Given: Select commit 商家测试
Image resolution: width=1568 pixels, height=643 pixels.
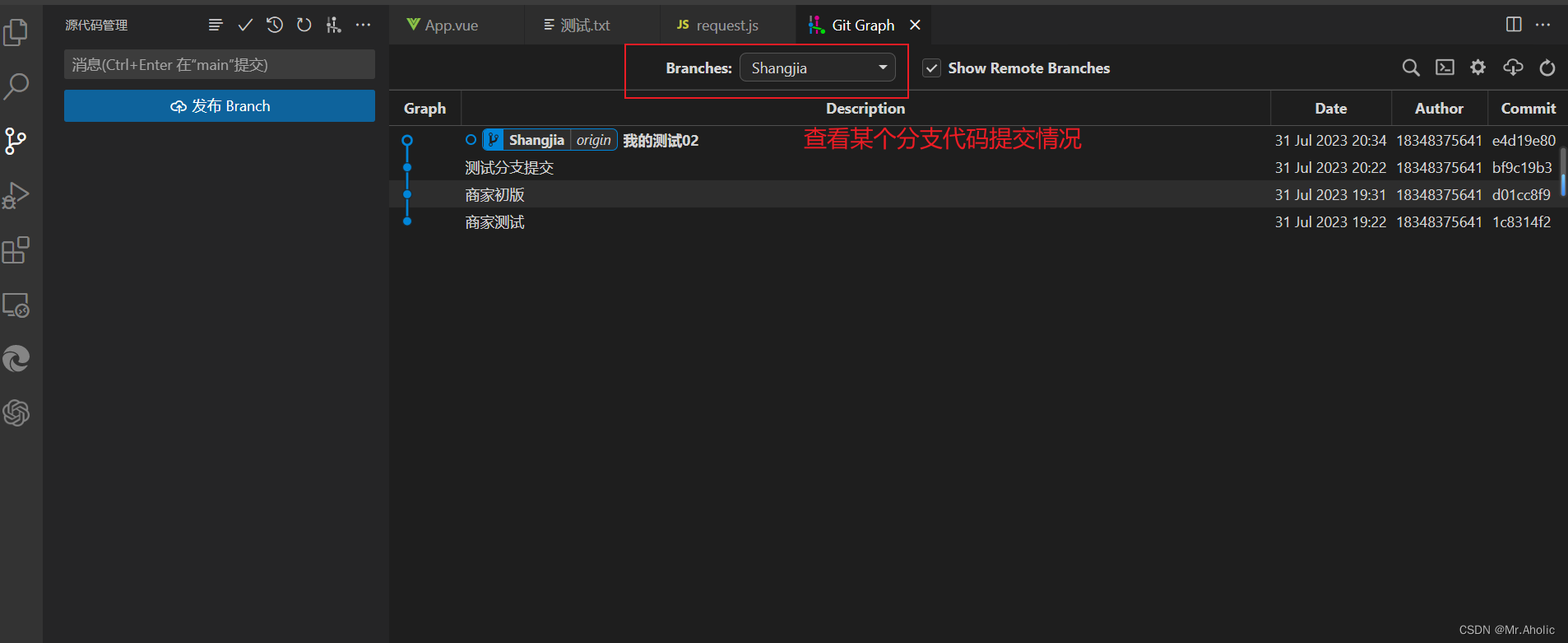Looking at the screenshot, I should coord(494,222).
